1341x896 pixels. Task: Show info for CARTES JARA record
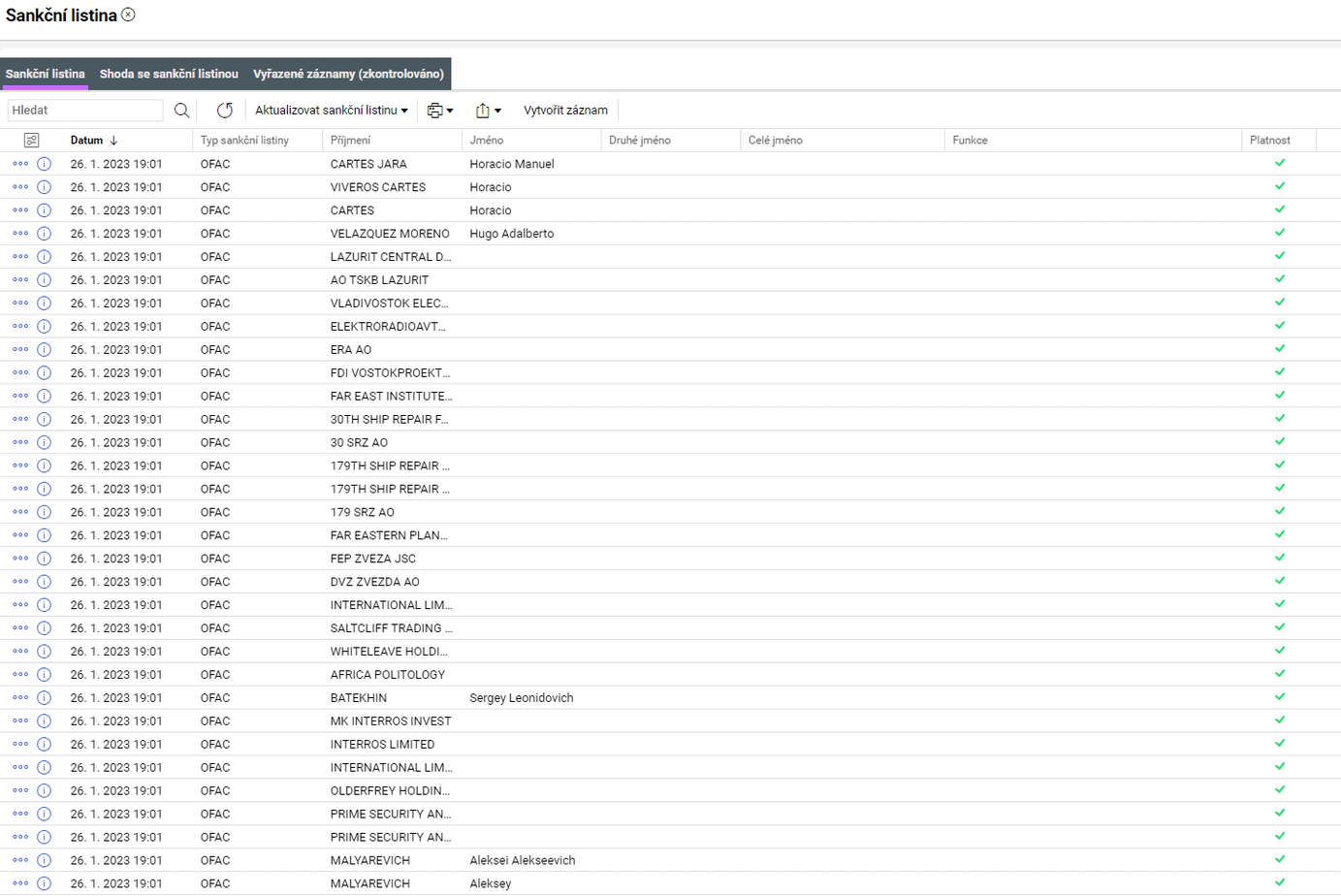(44, 164)
